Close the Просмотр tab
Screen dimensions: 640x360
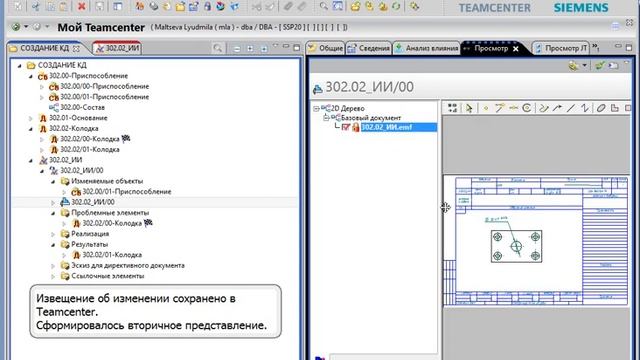click(516, 49)
